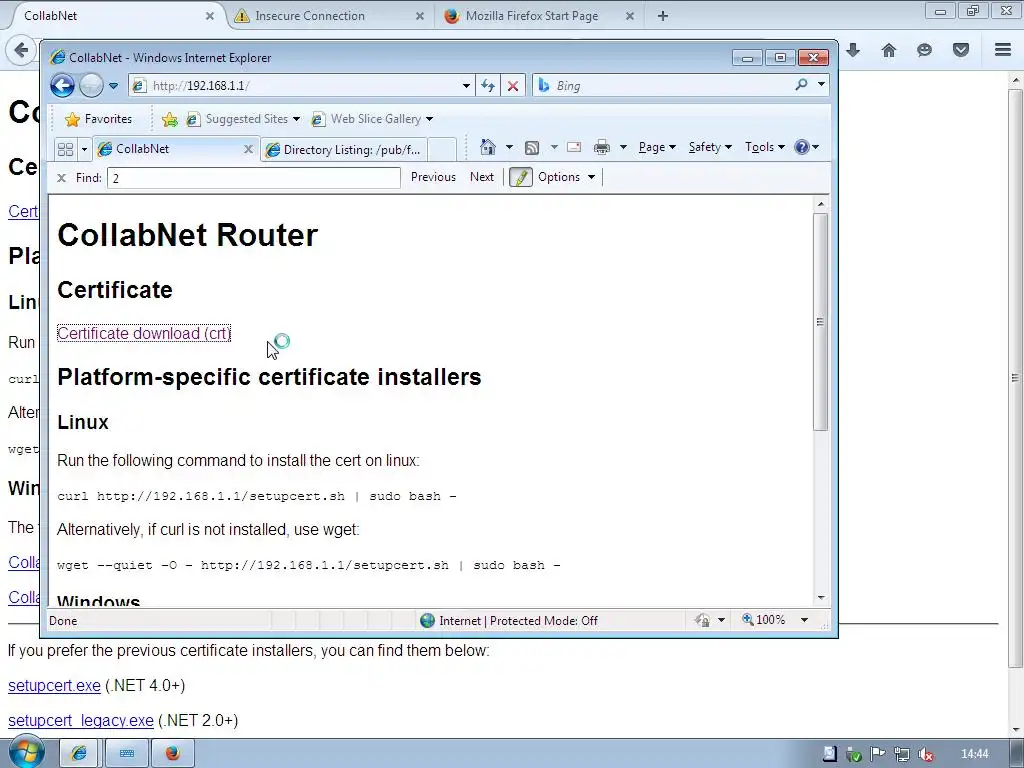1024x768 pixels.
Task: Click the muted volume tray icon
Action: coord(925,754)
